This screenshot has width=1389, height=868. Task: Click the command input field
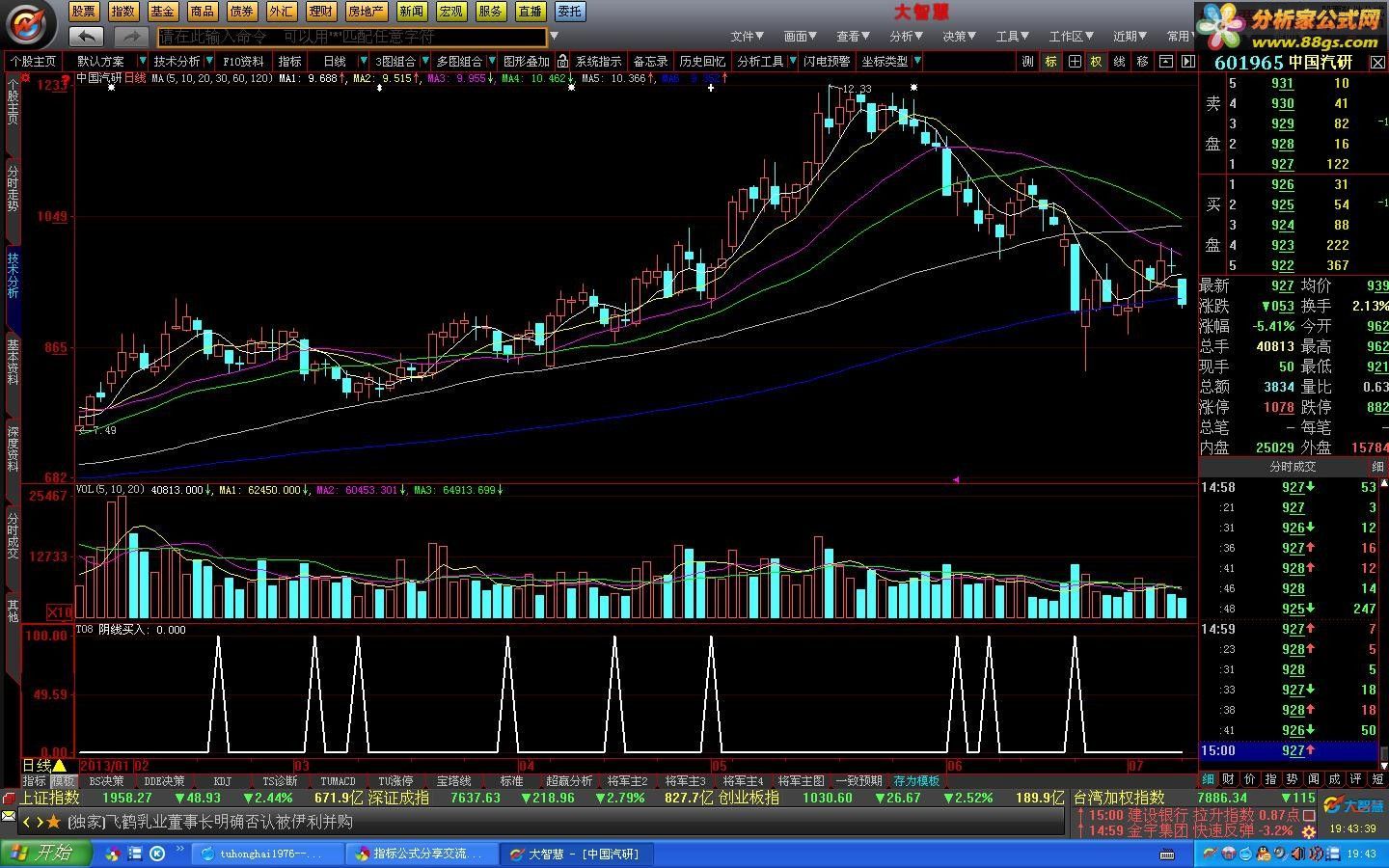(x=352, y=37)
